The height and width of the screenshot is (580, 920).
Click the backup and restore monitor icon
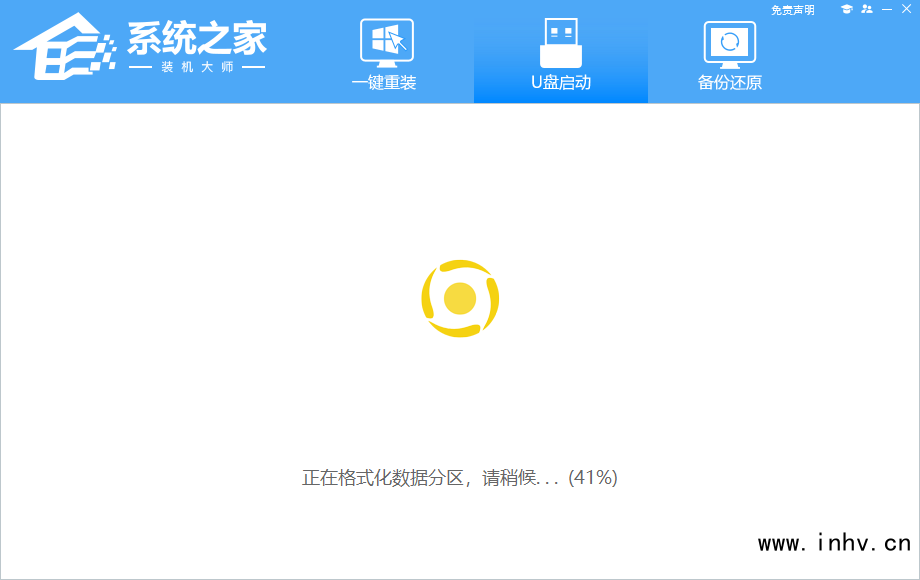(x=730, y=42)
